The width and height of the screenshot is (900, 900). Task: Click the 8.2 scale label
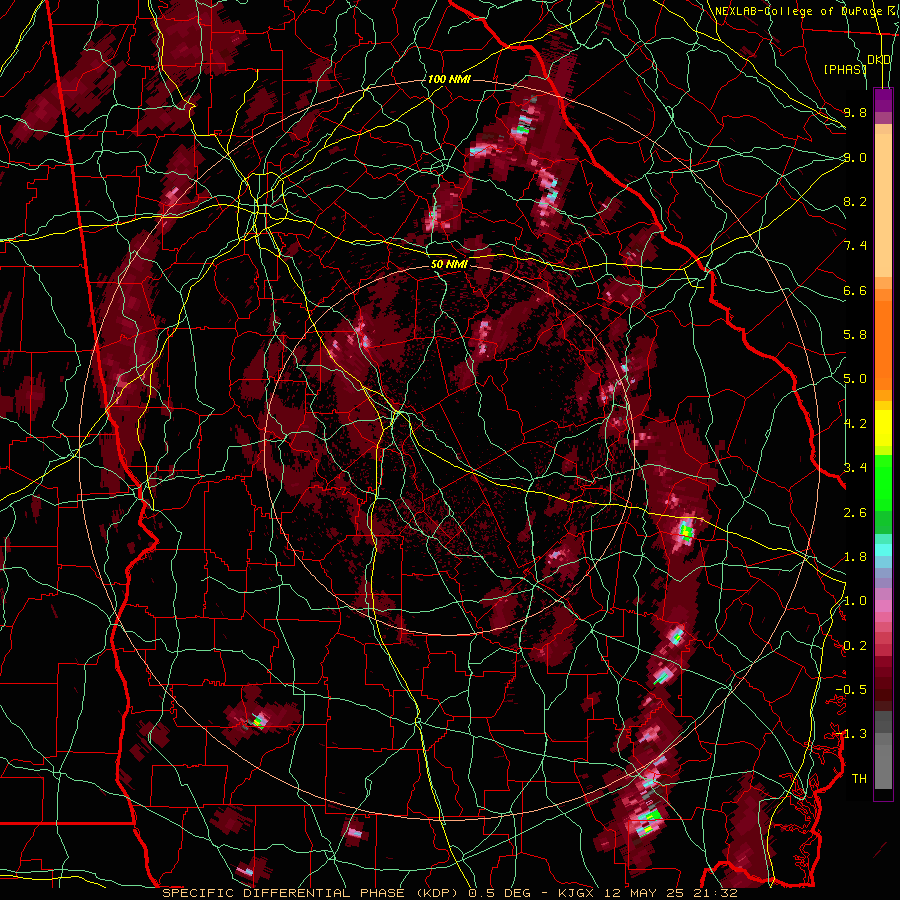point(855,201)
